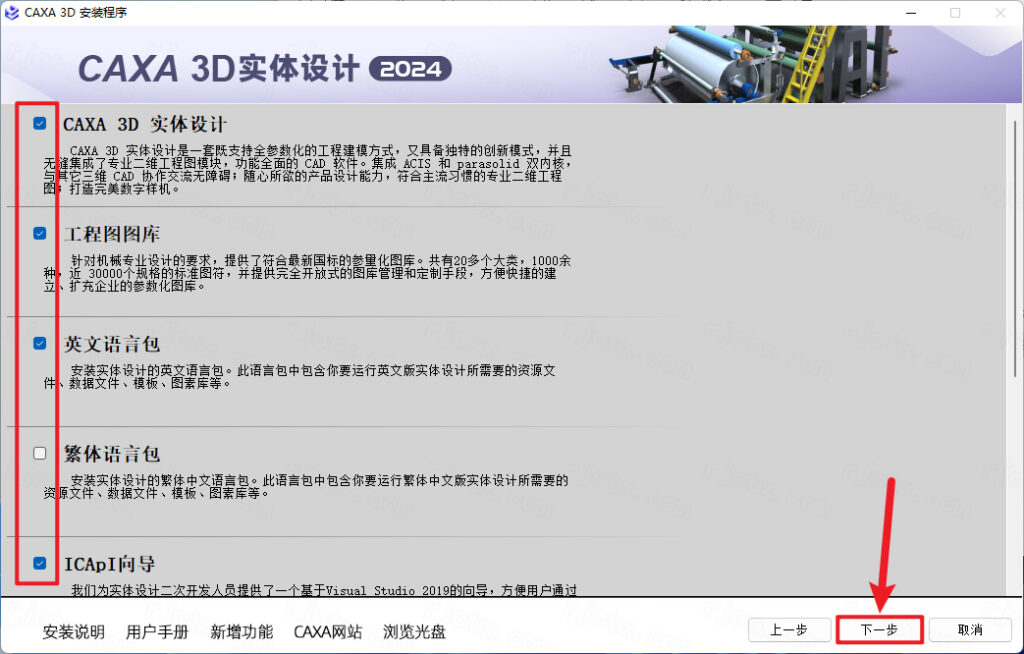
Task: Select 浏览光盘 to browse the disc
Action: pos(414,632)
